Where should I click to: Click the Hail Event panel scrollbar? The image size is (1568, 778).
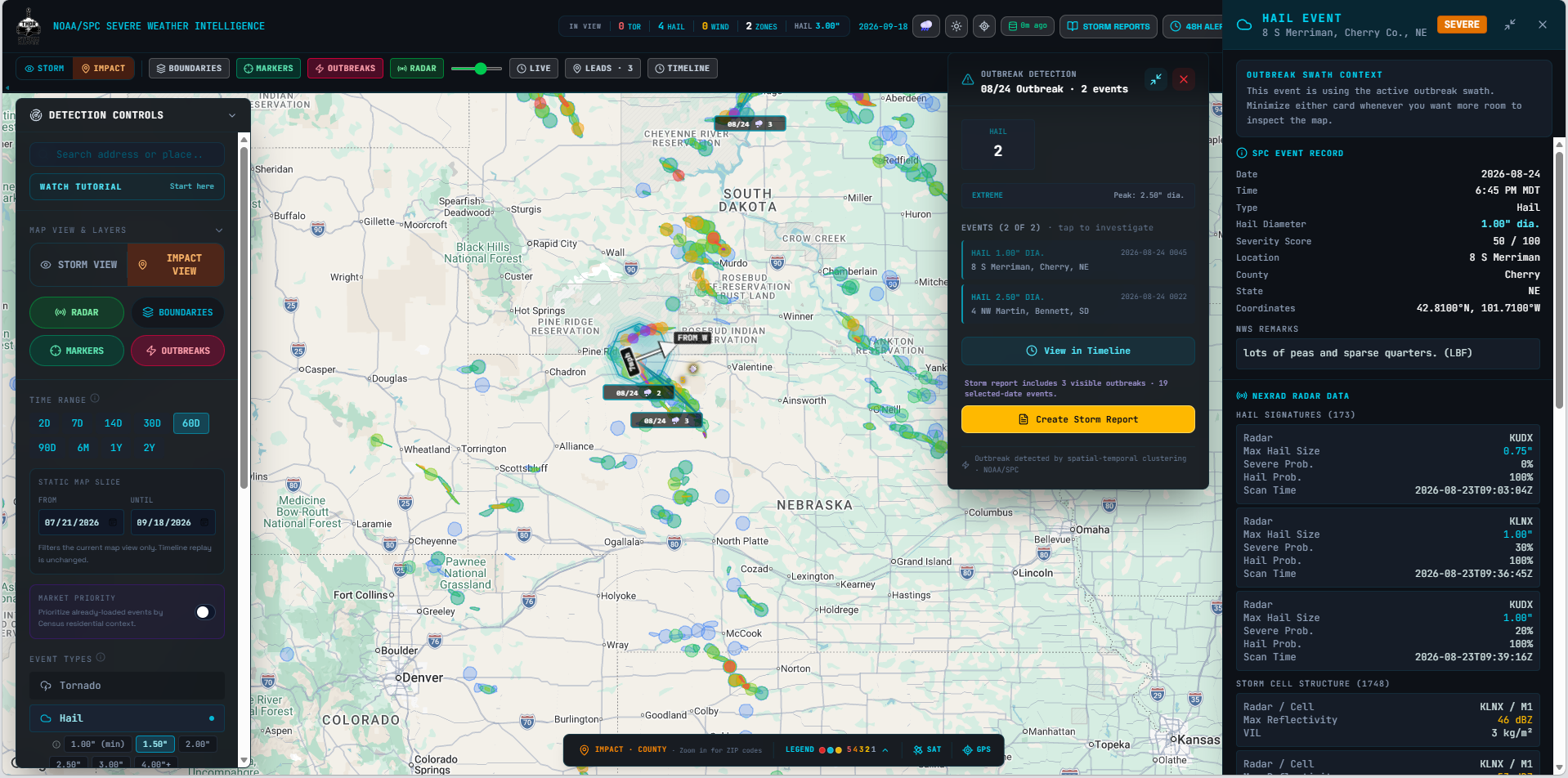pyautogui.click(x=1559, y=279)
